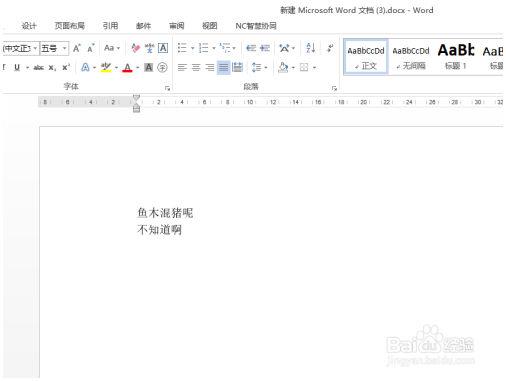Image resolution: width=506 pixels, height=381 pixels.
Task: Open the Change Case Aa dropdown
Action: coord(112,48)
